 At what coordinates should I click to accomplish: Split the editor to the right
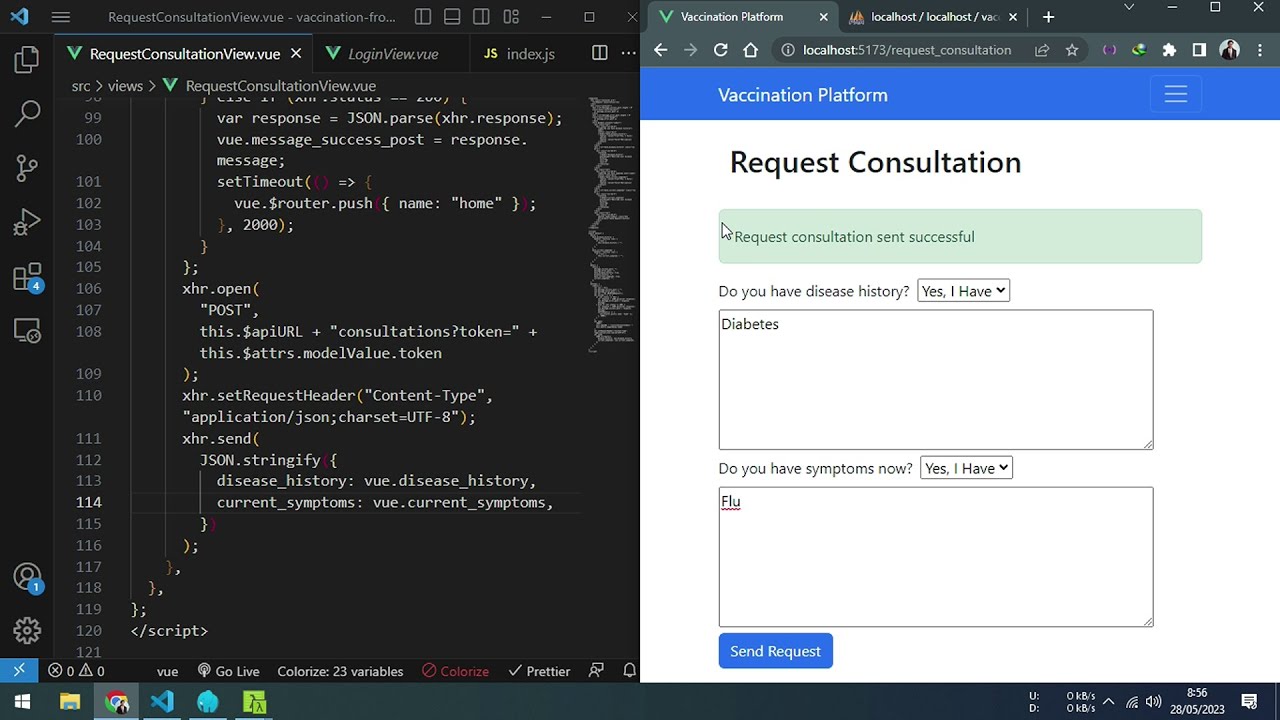599,53
